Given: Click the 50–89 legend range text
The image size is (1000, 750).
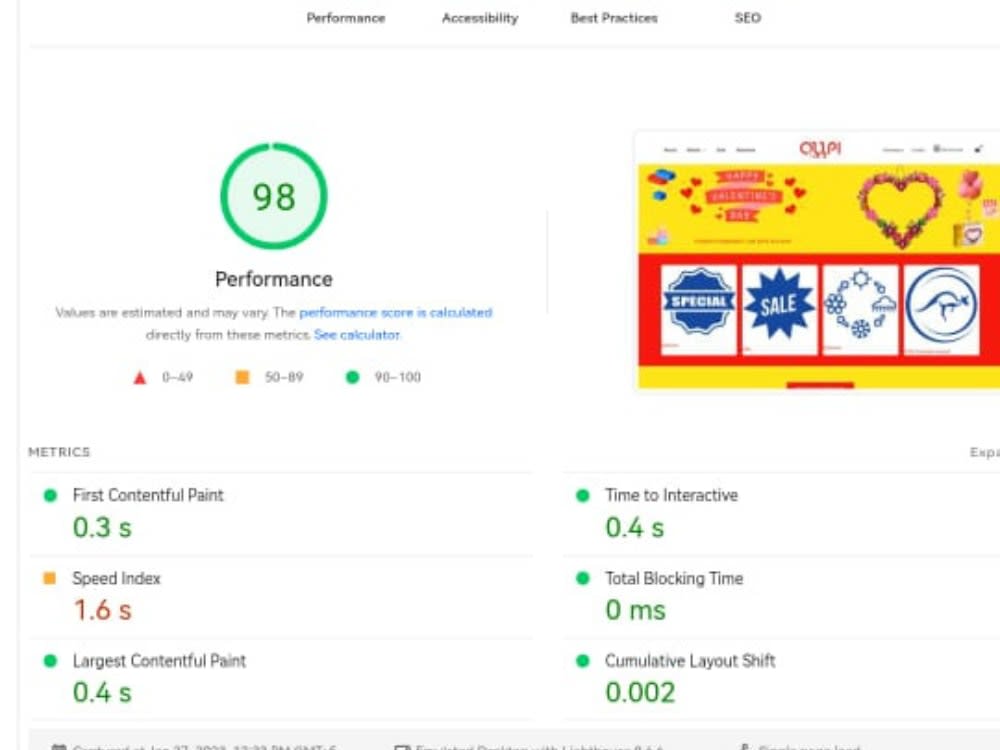Looking at the screenshot, I should pyautogui.click(x=284, y=377).
